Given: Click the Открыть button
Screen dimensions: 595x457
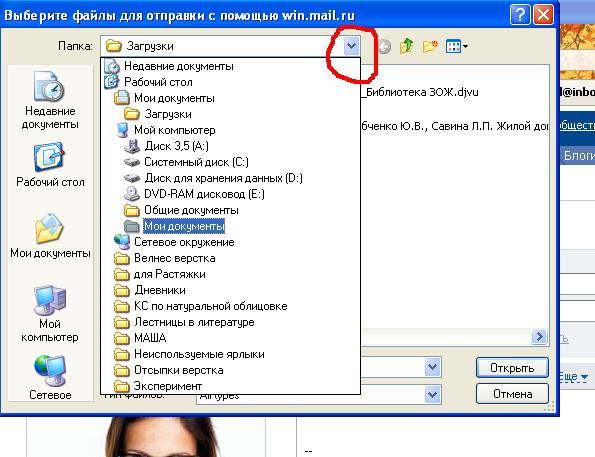Looking at the screenshot, I should tap(512, 368).
